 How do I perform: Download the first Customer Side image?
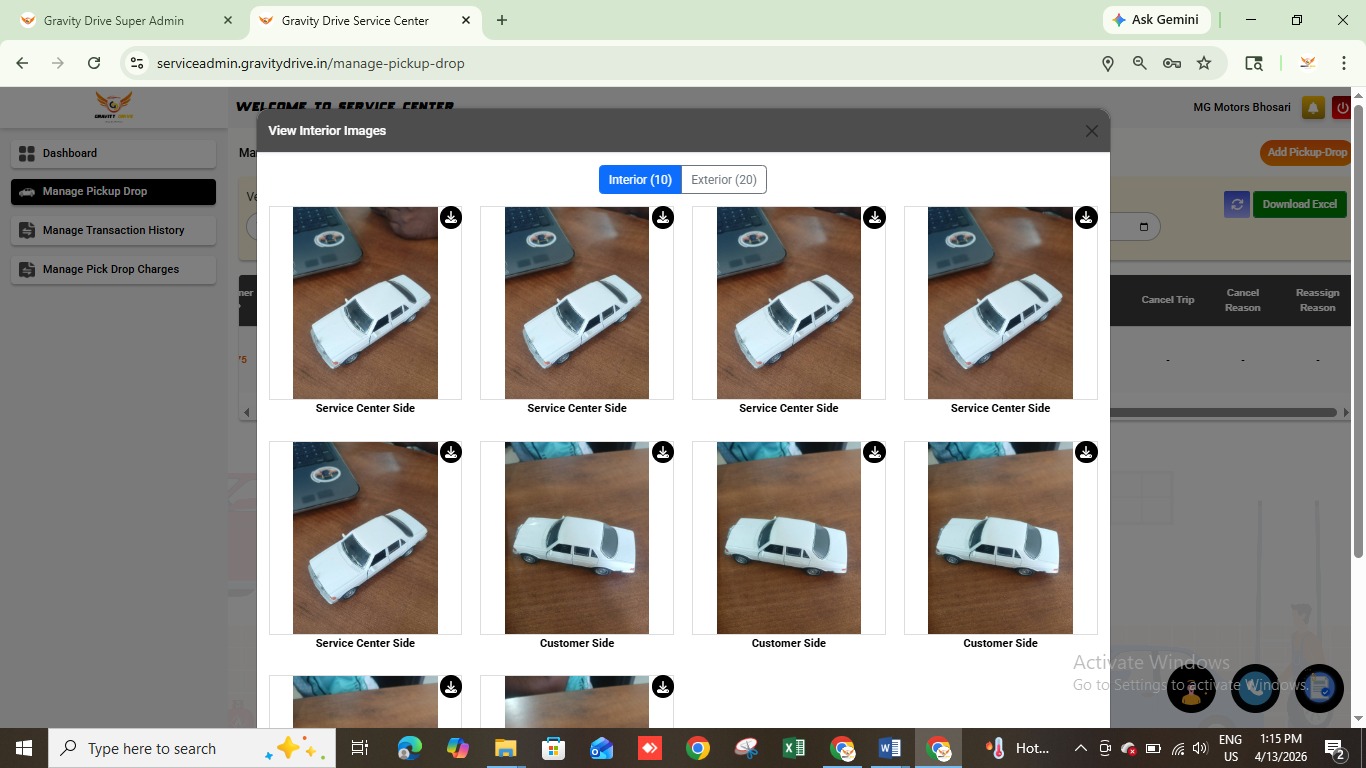coord(663,453)
